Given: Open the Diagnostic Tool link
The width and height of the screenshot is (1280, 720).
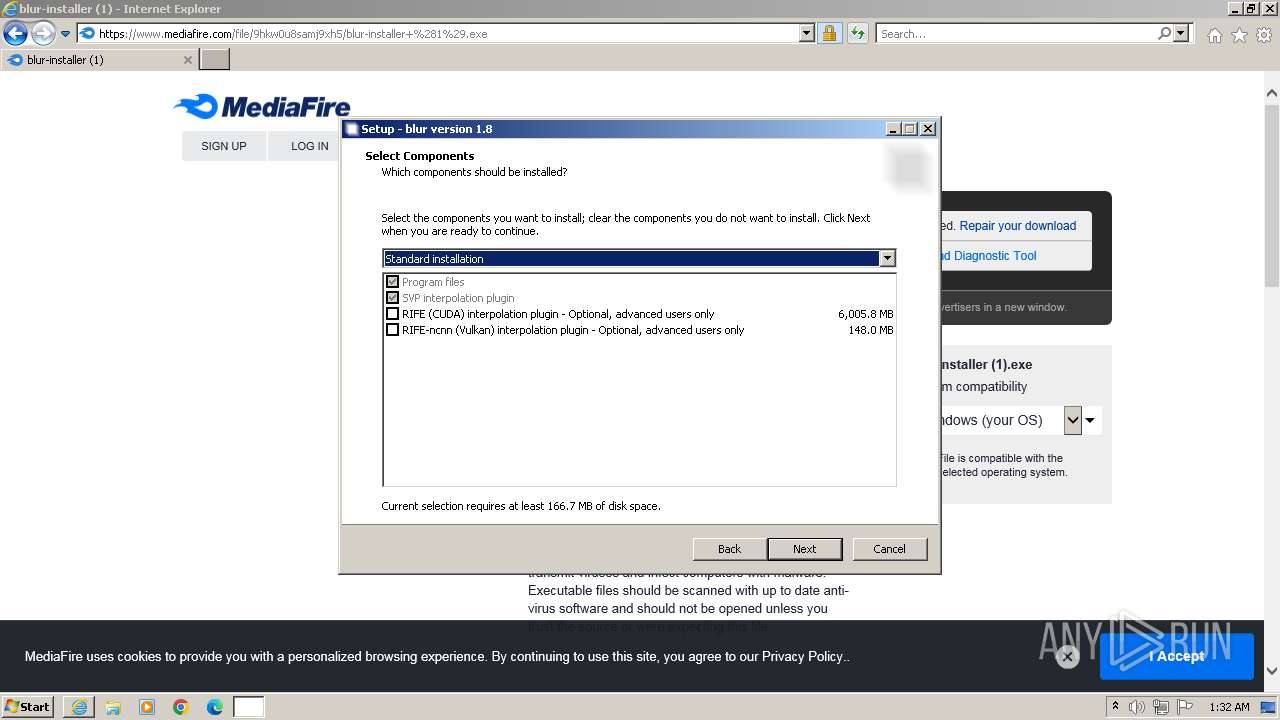Looking at the screenshot, I should pyautogui.click(x=990, y=256).
